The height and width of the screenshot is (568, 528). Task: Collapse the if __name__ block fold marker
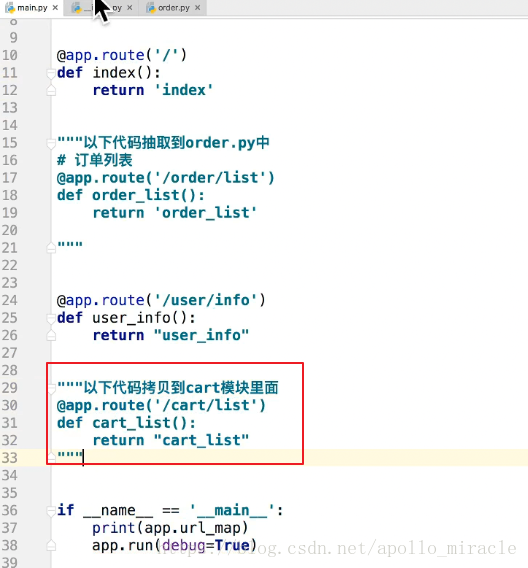(51, 511)
